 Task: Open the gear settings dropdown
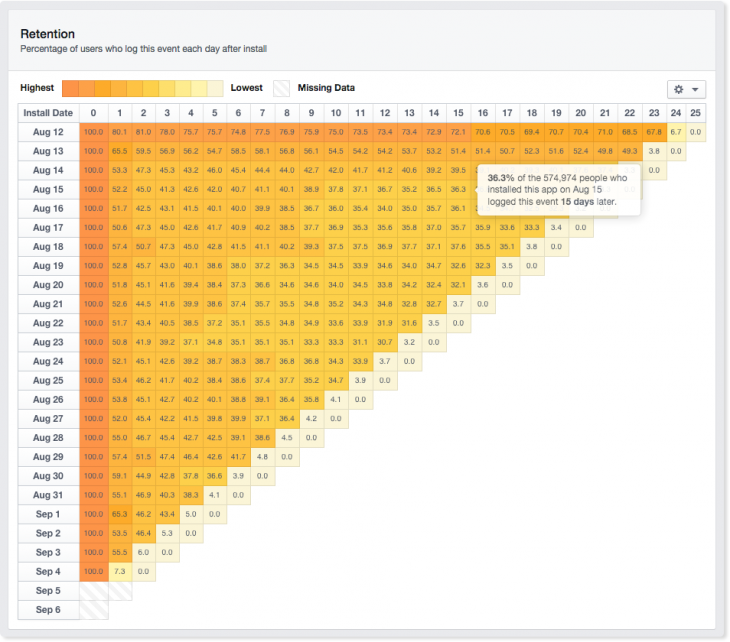(687, 89)
